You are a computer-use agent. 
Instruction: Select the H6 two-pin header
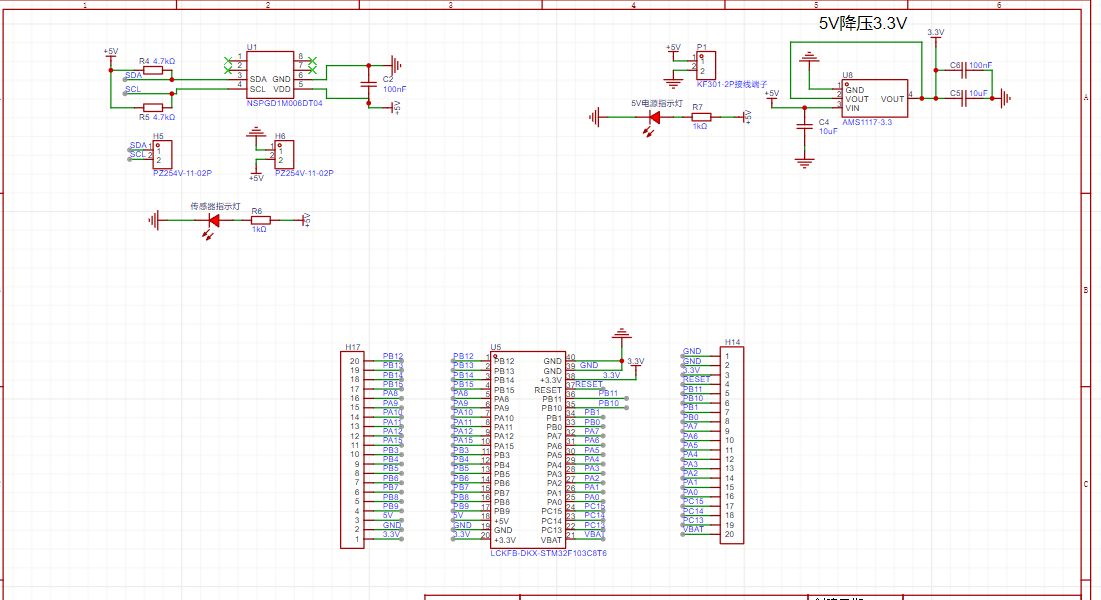pos(284,154)
